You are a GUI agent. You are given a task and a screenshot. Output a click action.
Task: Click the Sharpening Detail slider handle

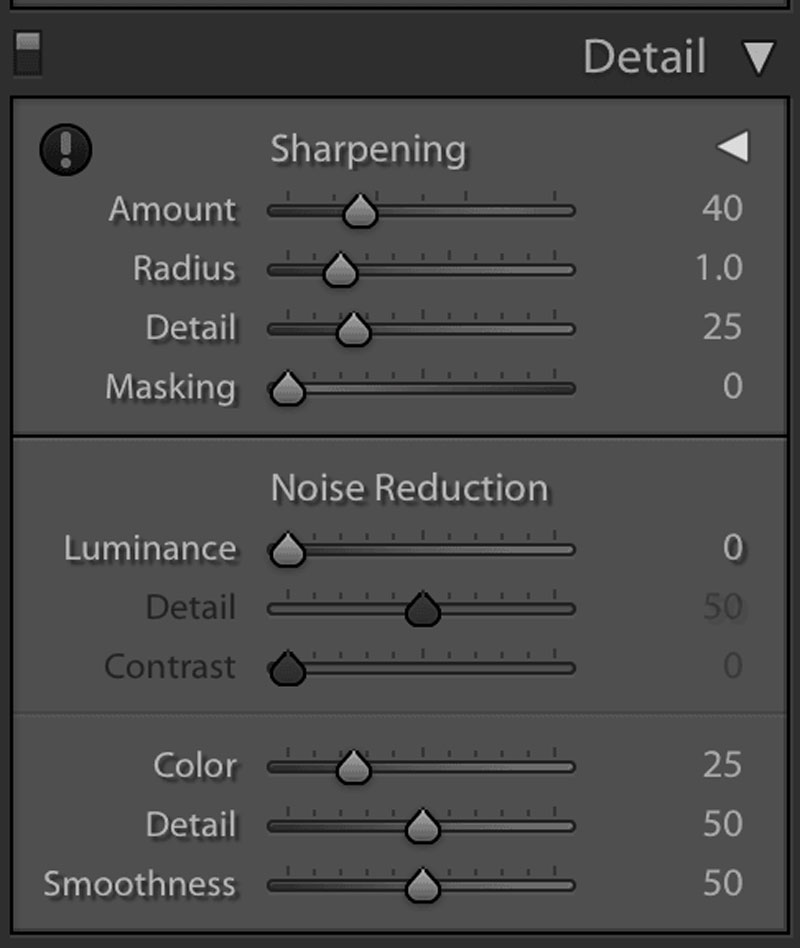coord(353,330)
